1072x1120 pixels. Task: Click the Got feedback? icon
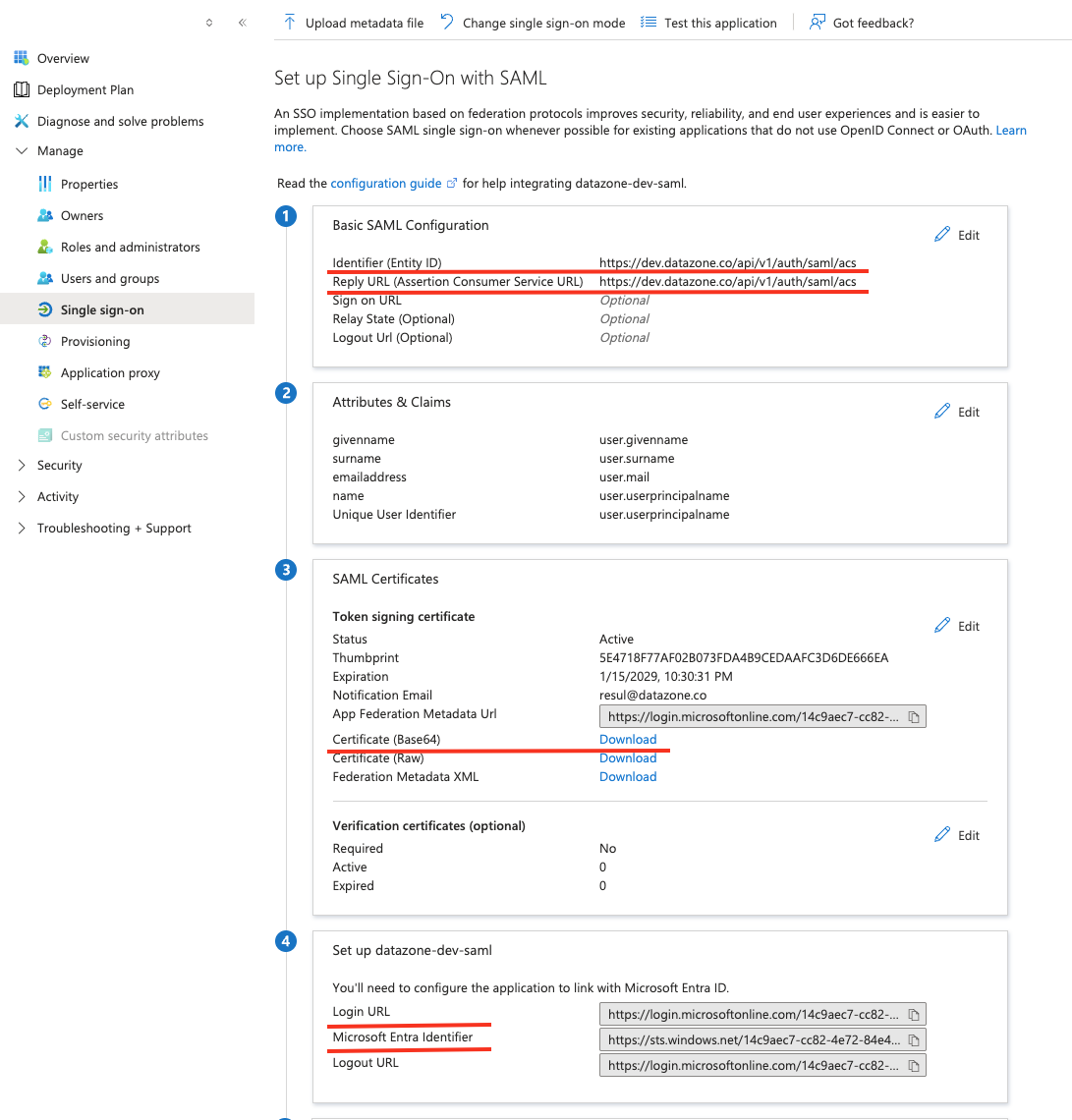(x=817, y=22)
